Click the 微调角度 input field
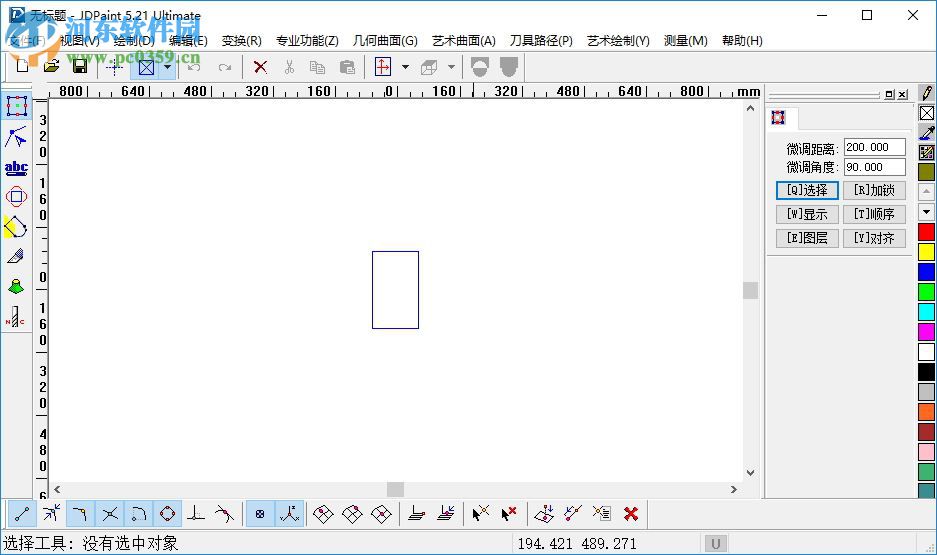 coord(875,167)
